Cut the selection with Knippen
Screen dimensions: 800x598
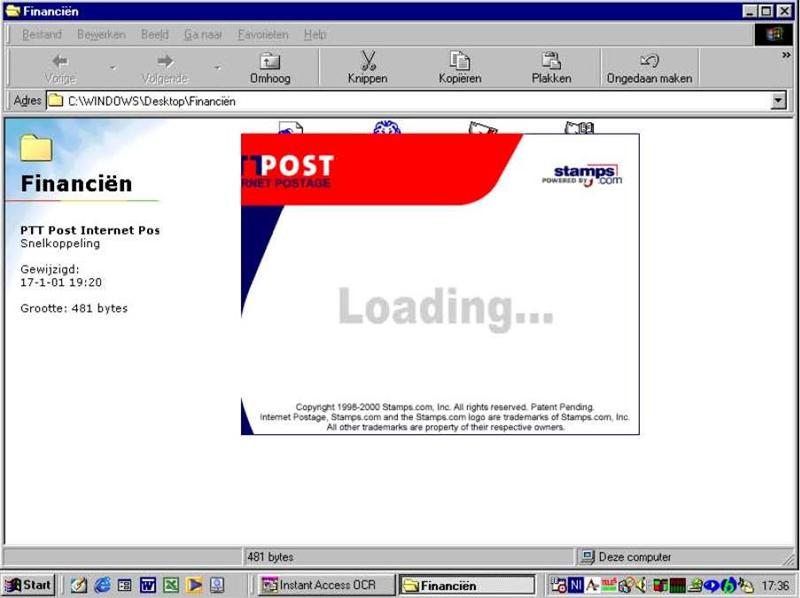click(367, 68)
